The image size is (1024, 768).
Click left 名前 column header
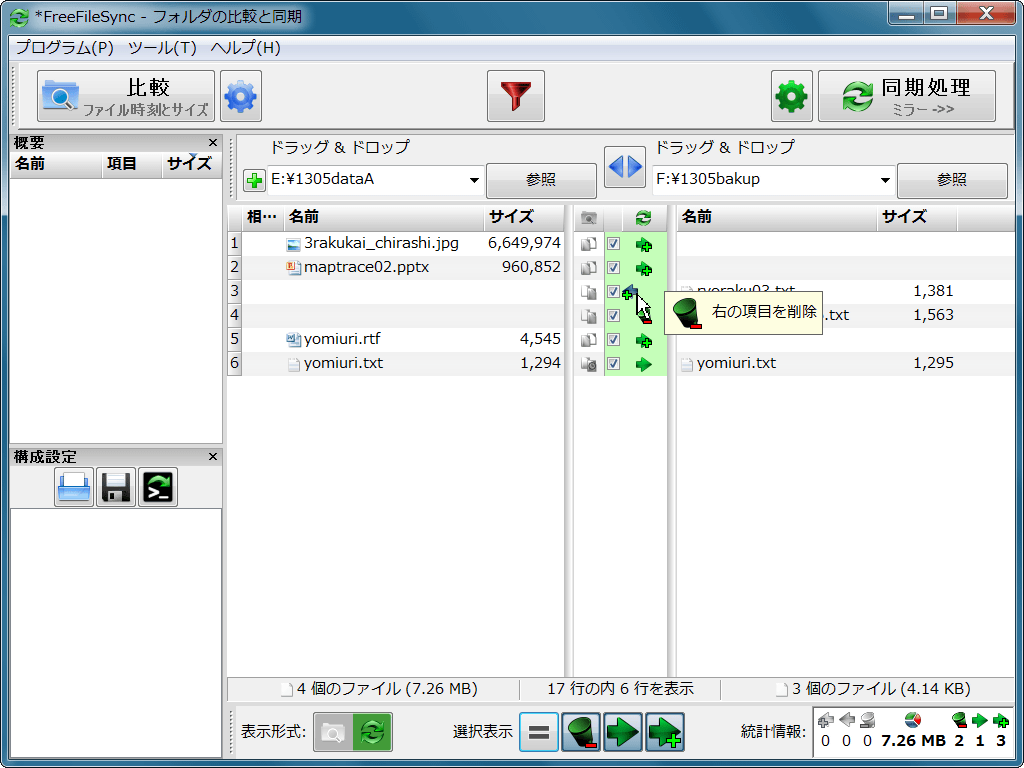(384, 217)
